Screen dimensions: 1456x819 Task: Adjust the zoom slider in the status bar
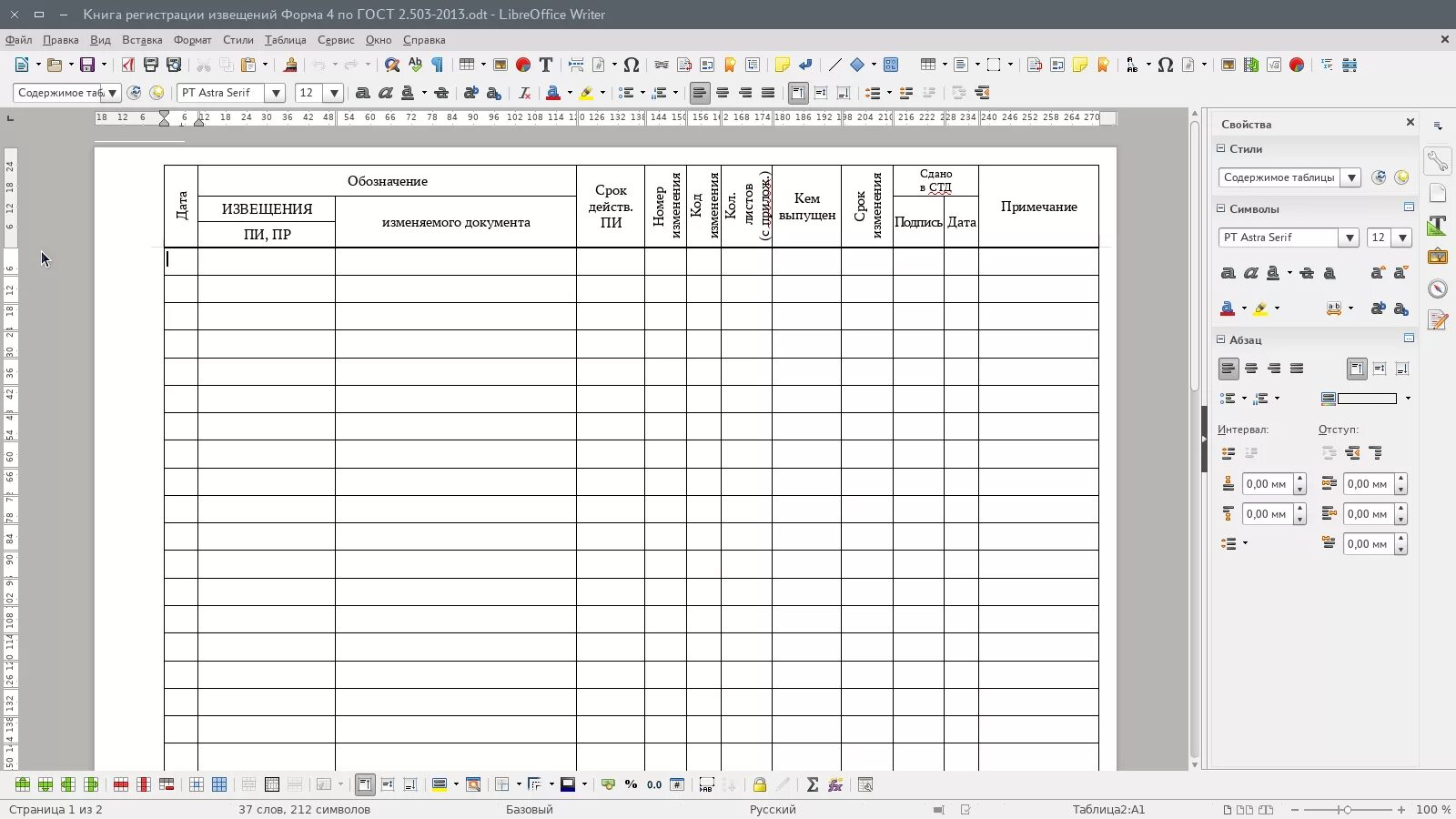click(x=1347, y=809)
